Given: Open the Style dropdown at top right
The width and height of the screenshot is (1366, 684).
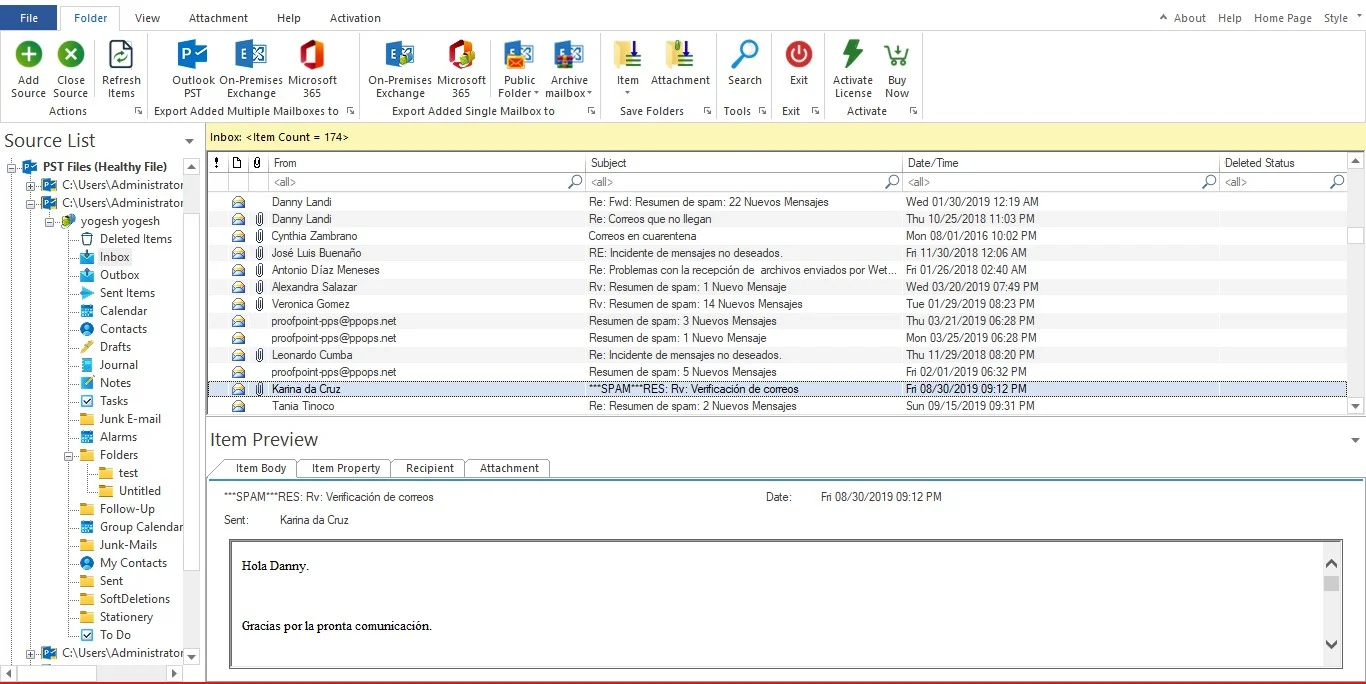Looking at the screenshot, I should [x=1341, y=18].
